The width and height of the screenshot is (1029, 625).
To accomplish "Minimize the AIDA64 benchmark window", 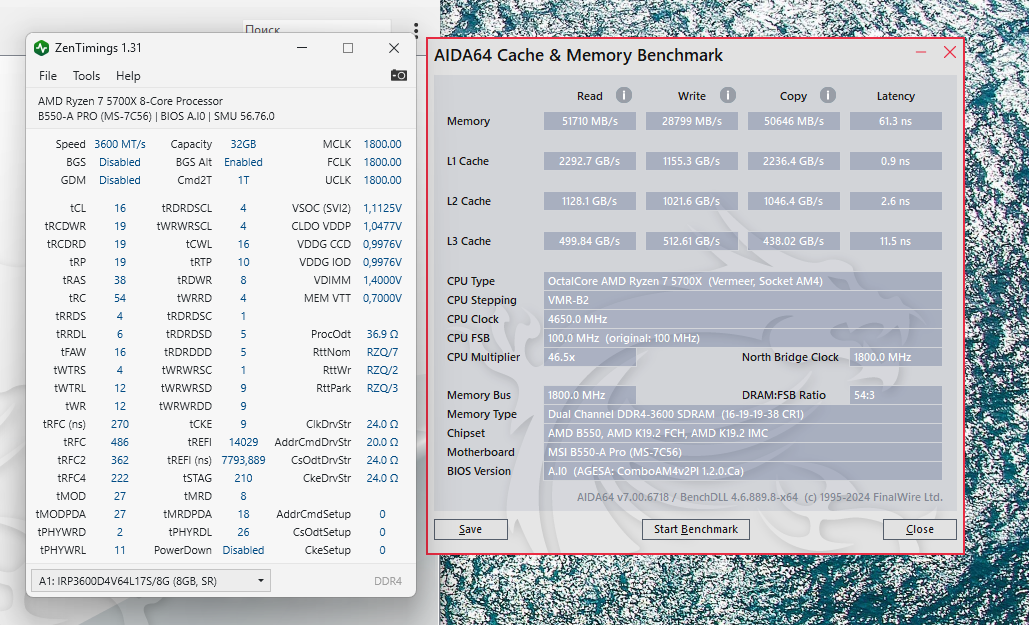I will (x=921, y=53).
